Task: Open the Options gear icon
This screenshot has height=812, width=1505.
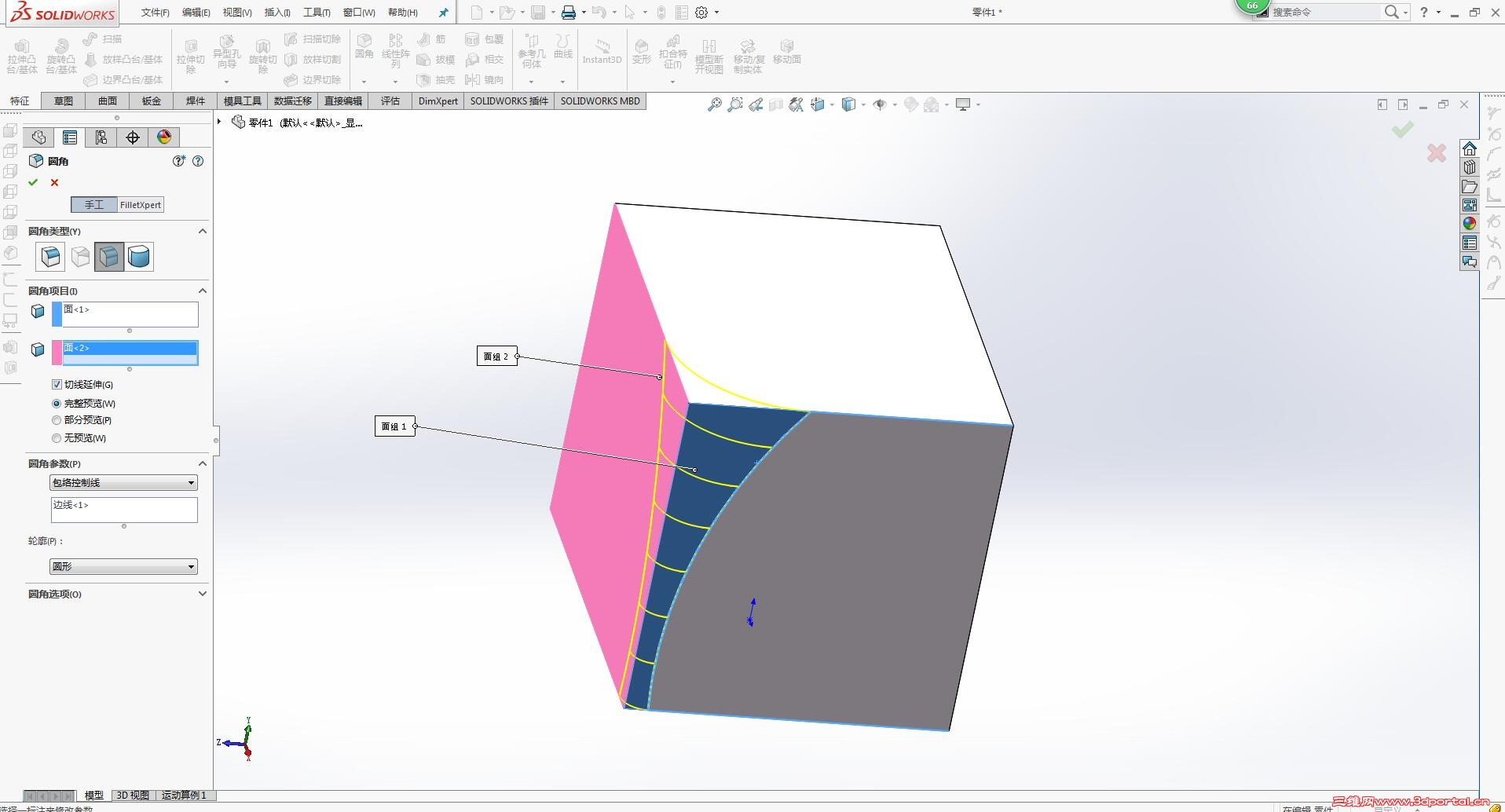Action: 701,12
